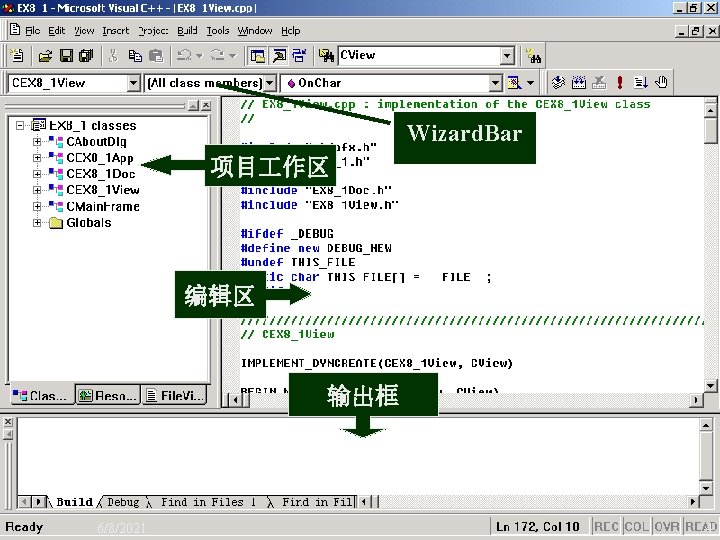Click the Paste clipboard icon
This screenshot has width=720, height=540.
coord(156,56)
